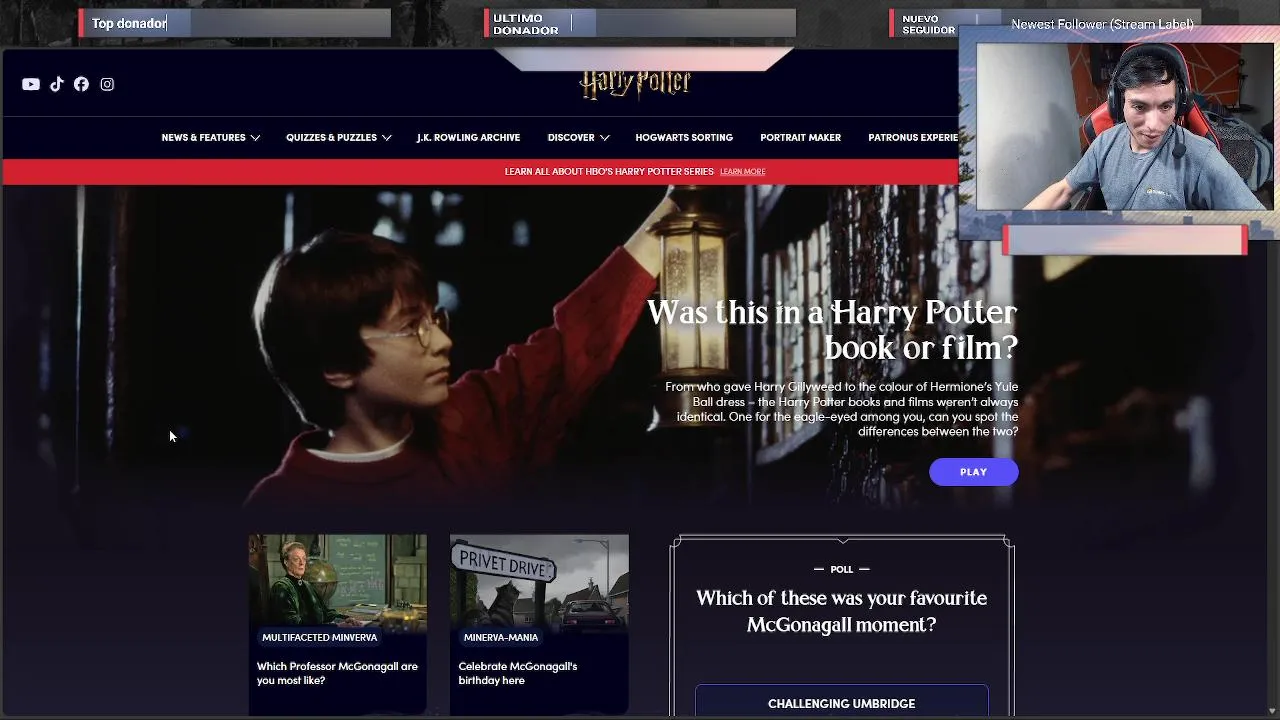
Task: Click the Top donador overlay label
Action: click(x=129, y=23)
